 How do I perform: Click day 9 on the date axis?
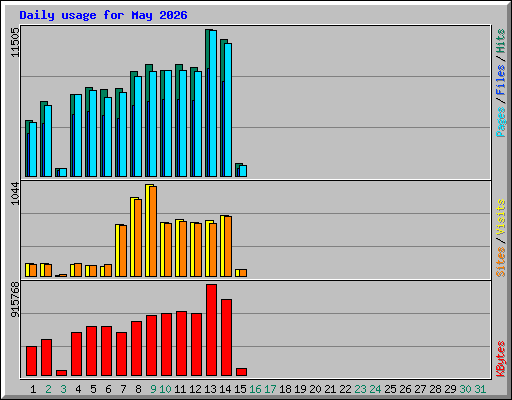153,389
